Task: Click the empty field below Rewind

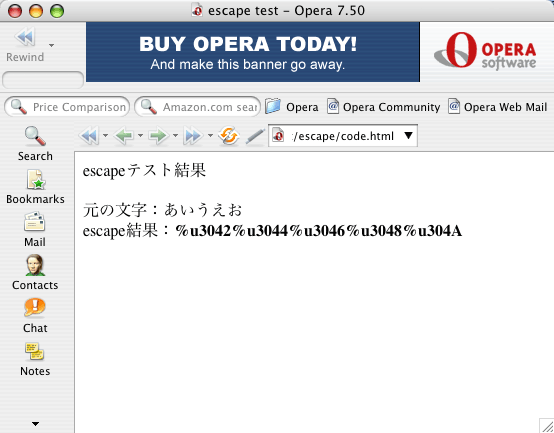Action: (x=43, y=80)
